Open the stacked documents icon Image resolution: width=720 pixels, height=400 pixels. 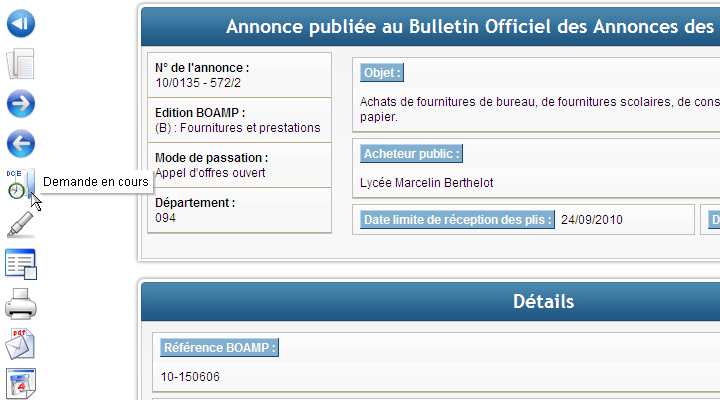point(21,64)
